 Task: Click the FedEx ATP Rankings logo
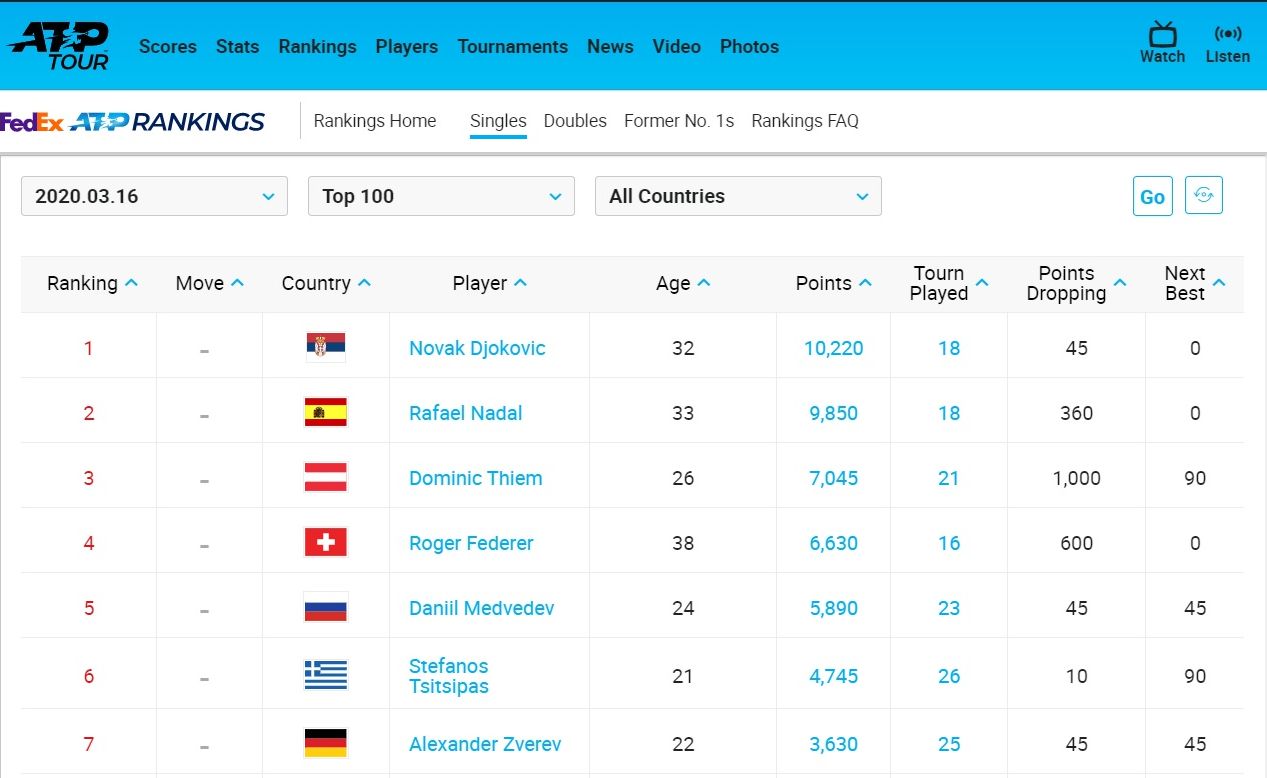pyautogui.click(x=133, y=122)
